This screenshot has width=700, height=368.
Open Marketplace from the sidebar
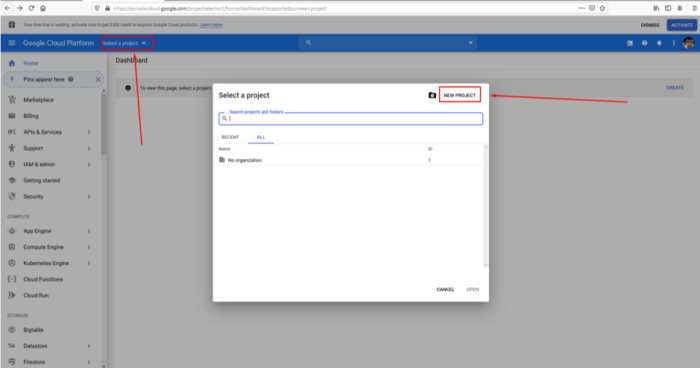(38, 100)
